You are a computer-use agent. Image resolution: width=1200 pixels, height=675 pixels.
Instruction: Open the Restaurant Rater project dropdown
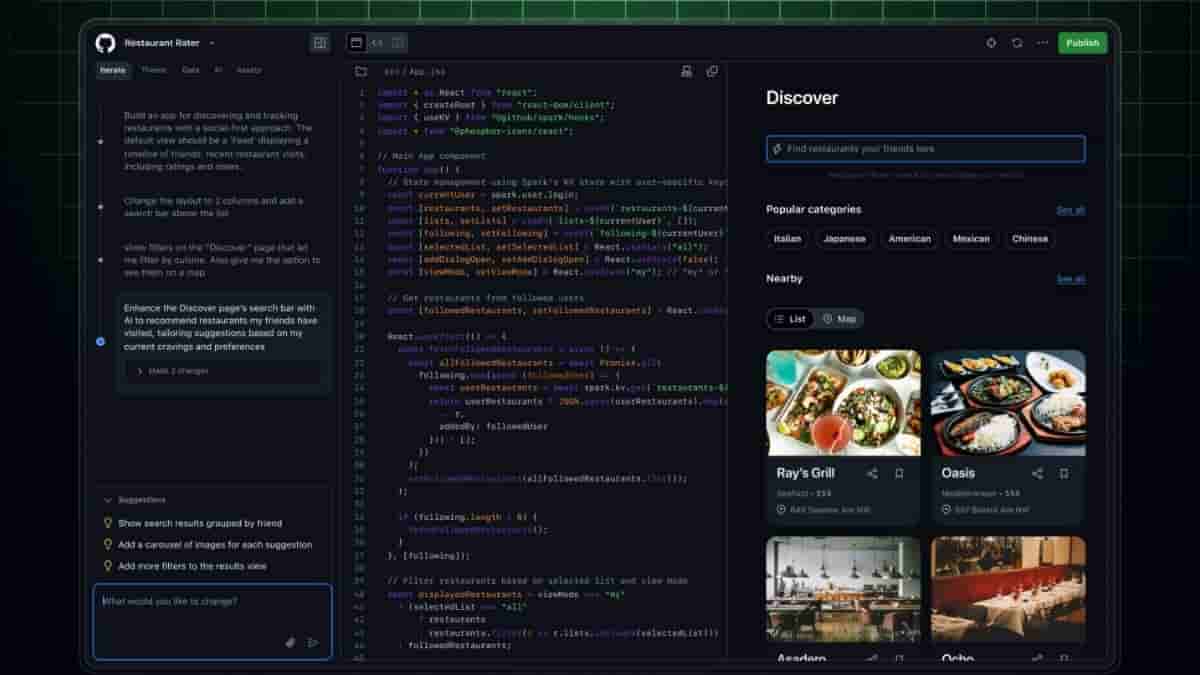212,43
